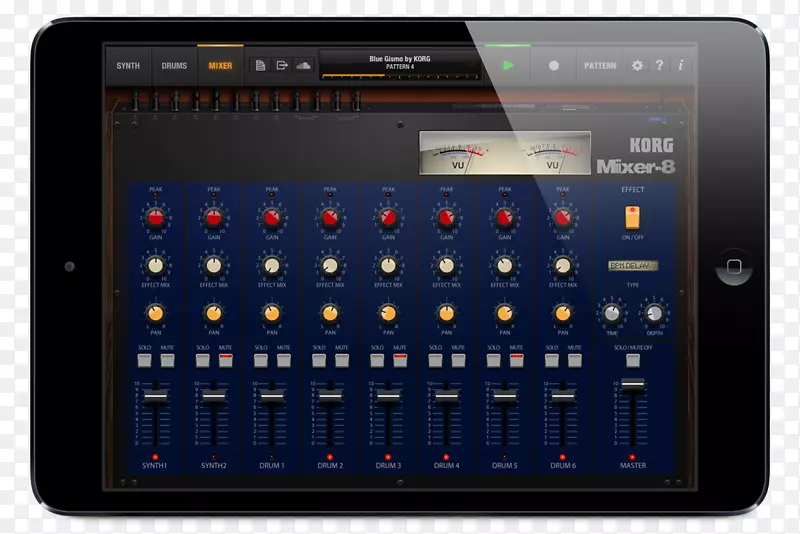The image size is (800, 534).
Task: Click the DRUM 3 orange PAN knob
Action: pyautogui.click(x=388, y=313)
